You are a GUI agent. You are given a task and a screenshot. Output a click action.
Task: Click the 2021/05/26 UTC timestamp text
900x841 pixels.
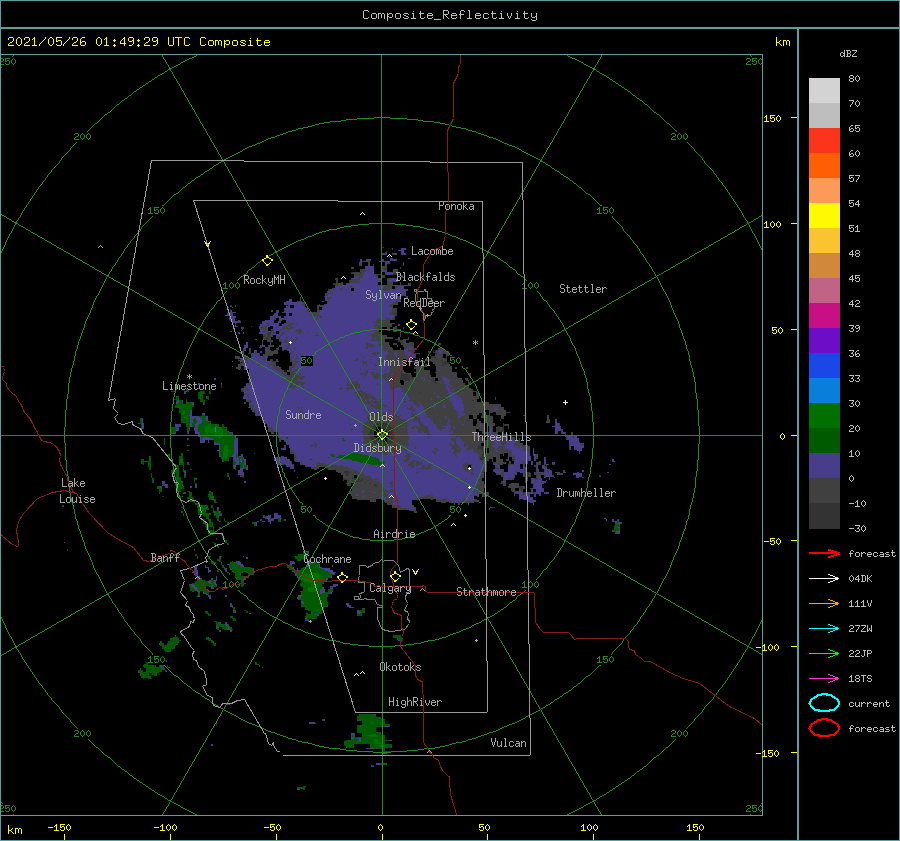coord(139,42)
